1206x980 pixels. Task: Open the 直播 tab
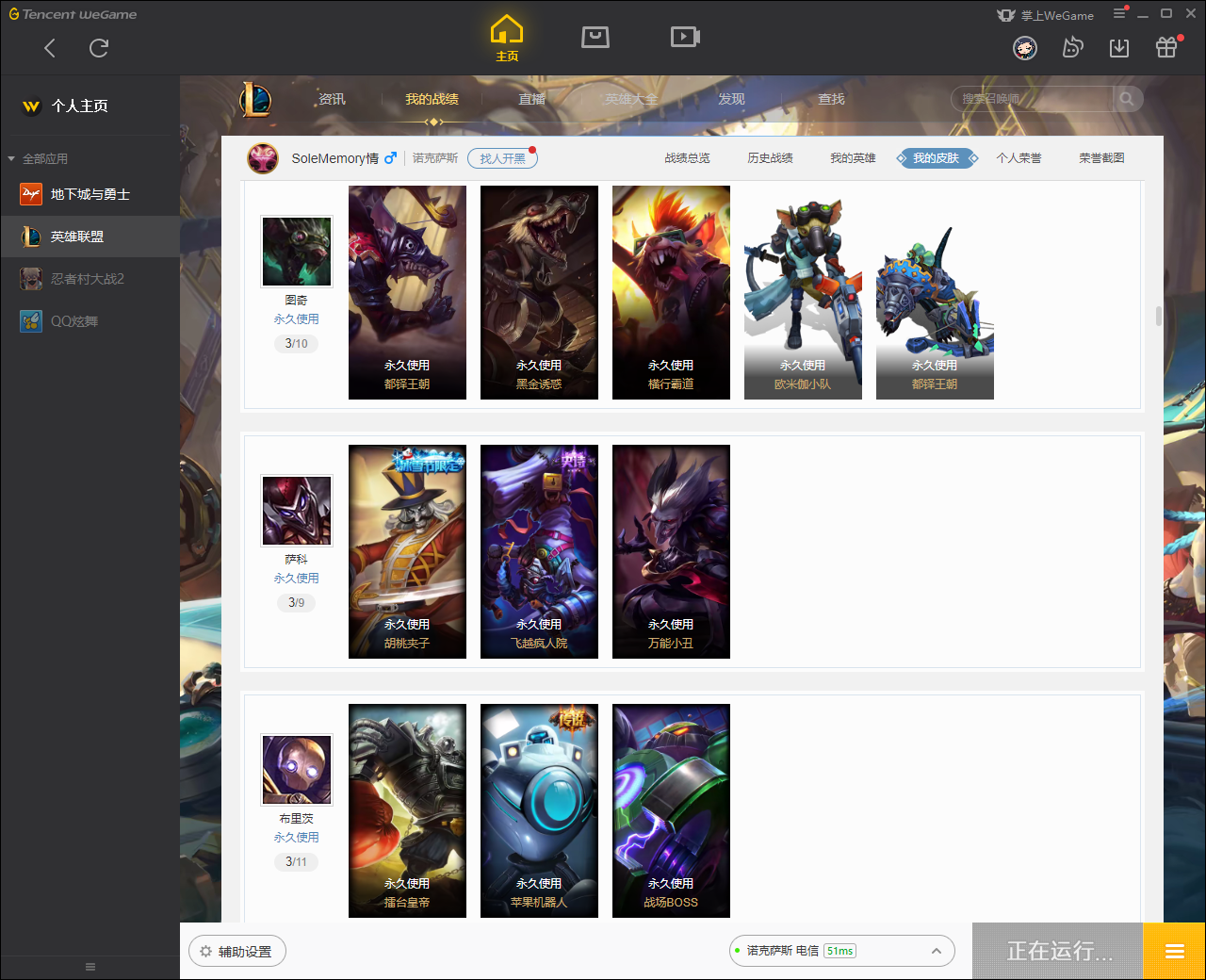(531, 99)
